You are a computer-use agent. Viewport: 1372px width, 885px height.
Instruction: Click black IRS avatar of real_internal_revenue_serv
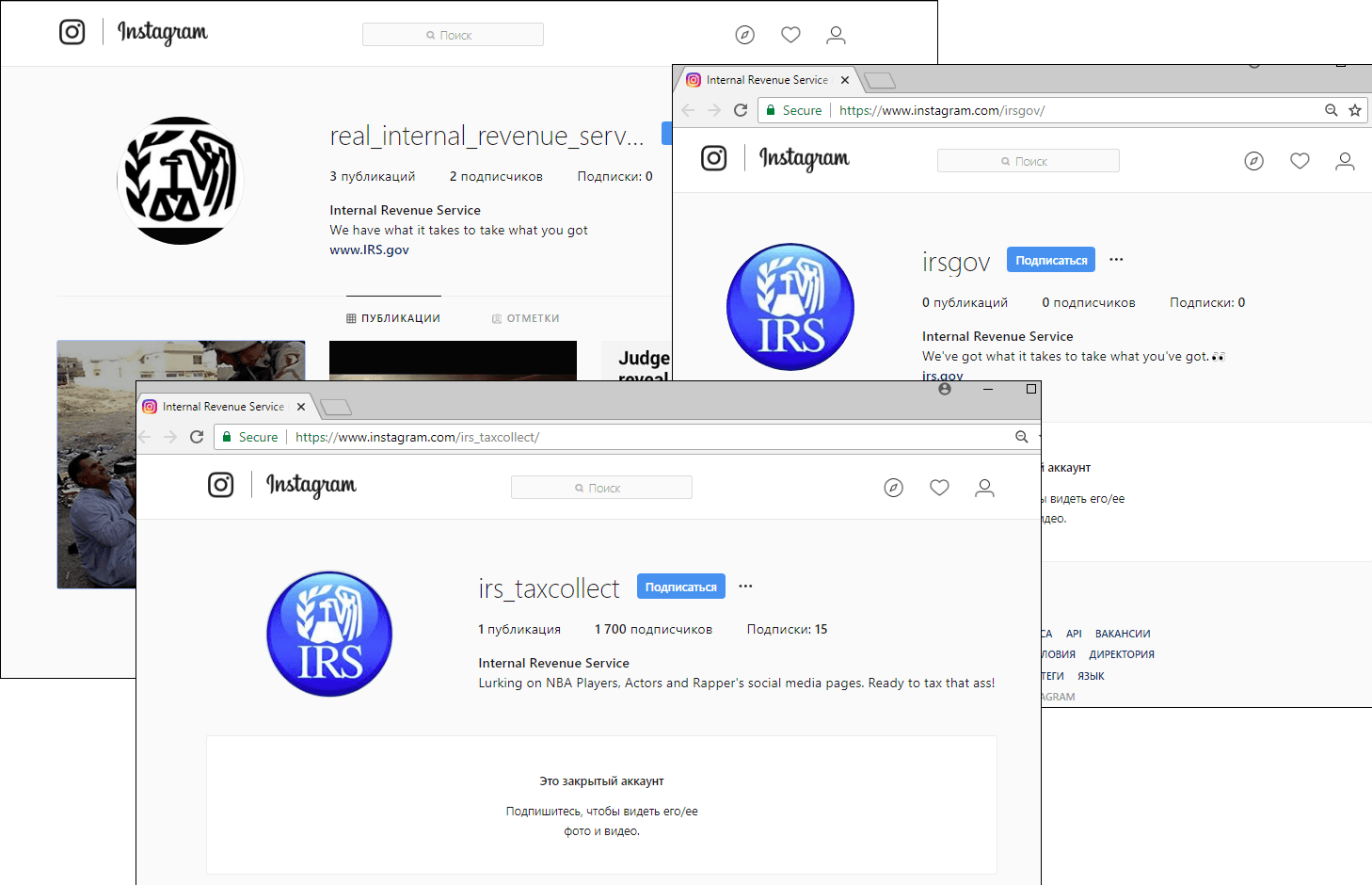(181, 181)
